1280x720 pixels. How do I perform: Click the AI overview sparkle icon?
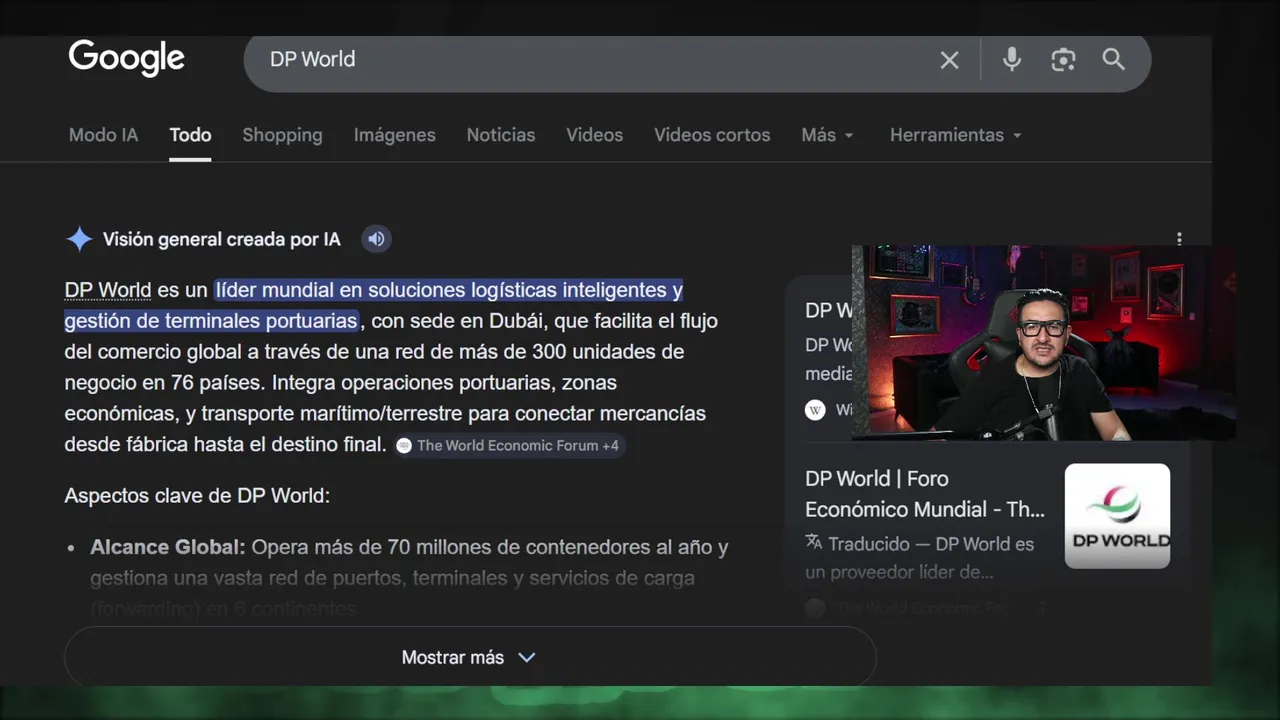[79, 239]
